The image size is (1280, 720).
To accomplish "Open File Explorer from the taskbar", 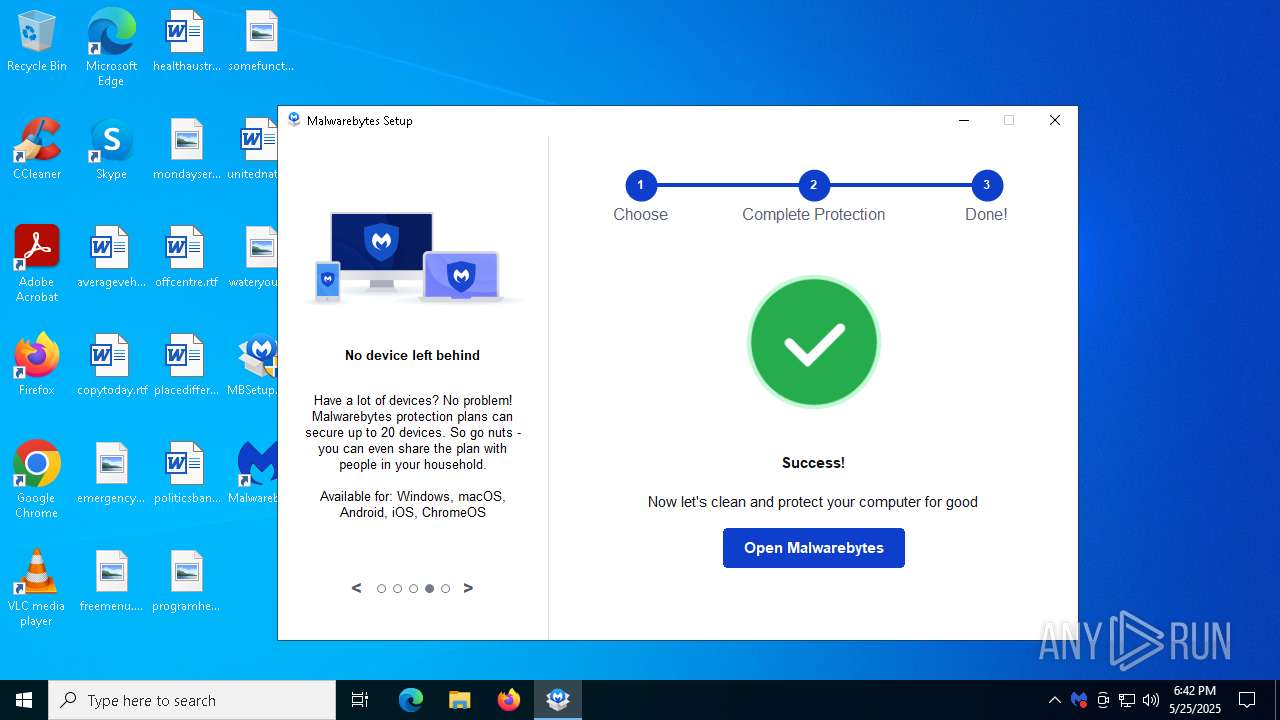I will point(460,700).
